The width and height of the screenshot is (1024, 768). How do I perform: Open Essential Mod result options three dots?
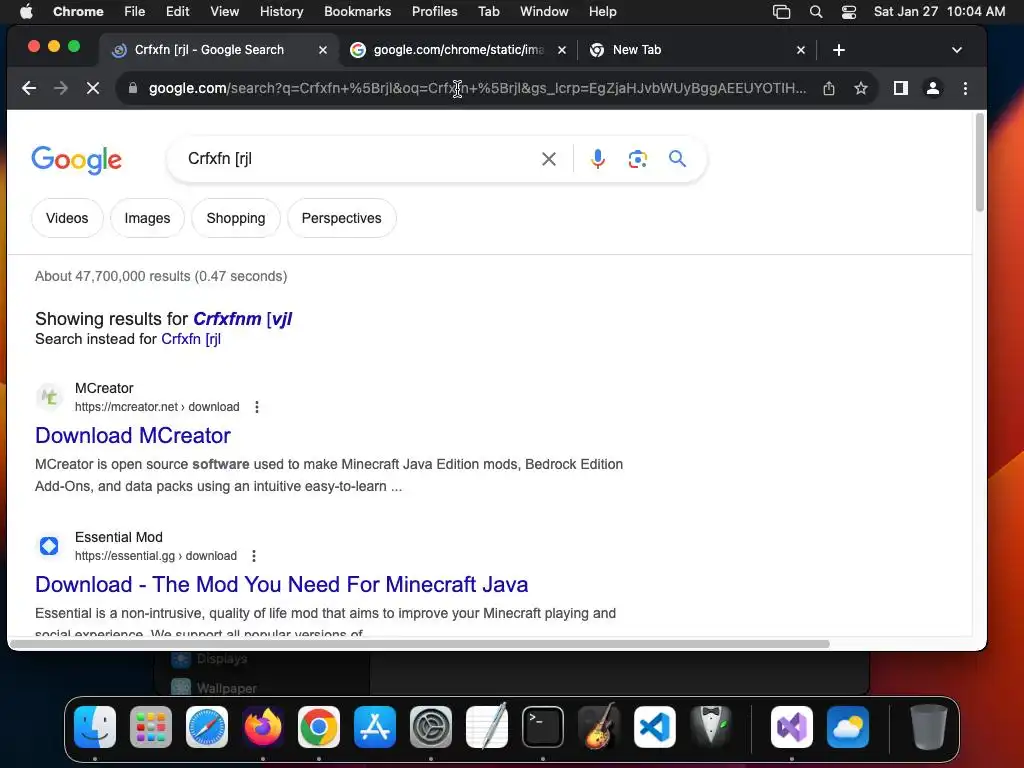click(254, 556)
